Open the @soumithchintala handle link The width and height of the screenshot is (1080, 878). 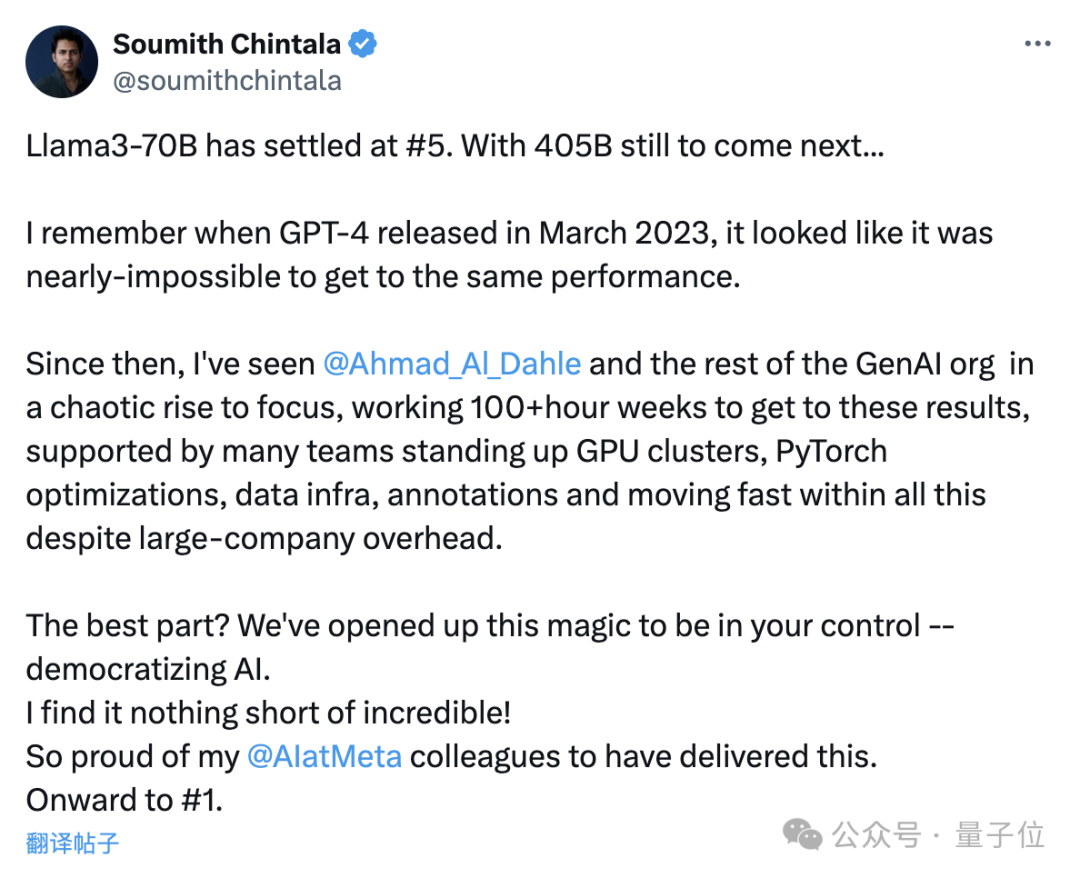click(227, 81)
